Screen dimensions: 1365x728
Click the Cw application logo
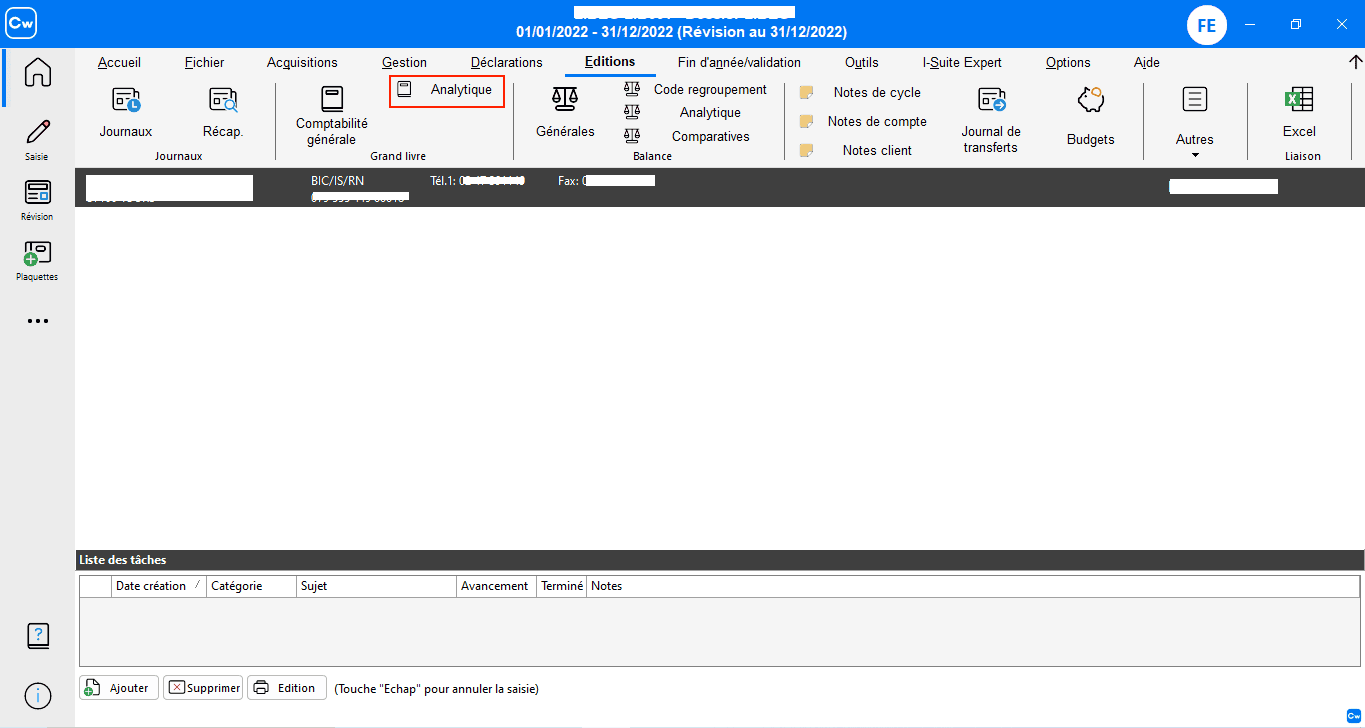coord(21,24)
